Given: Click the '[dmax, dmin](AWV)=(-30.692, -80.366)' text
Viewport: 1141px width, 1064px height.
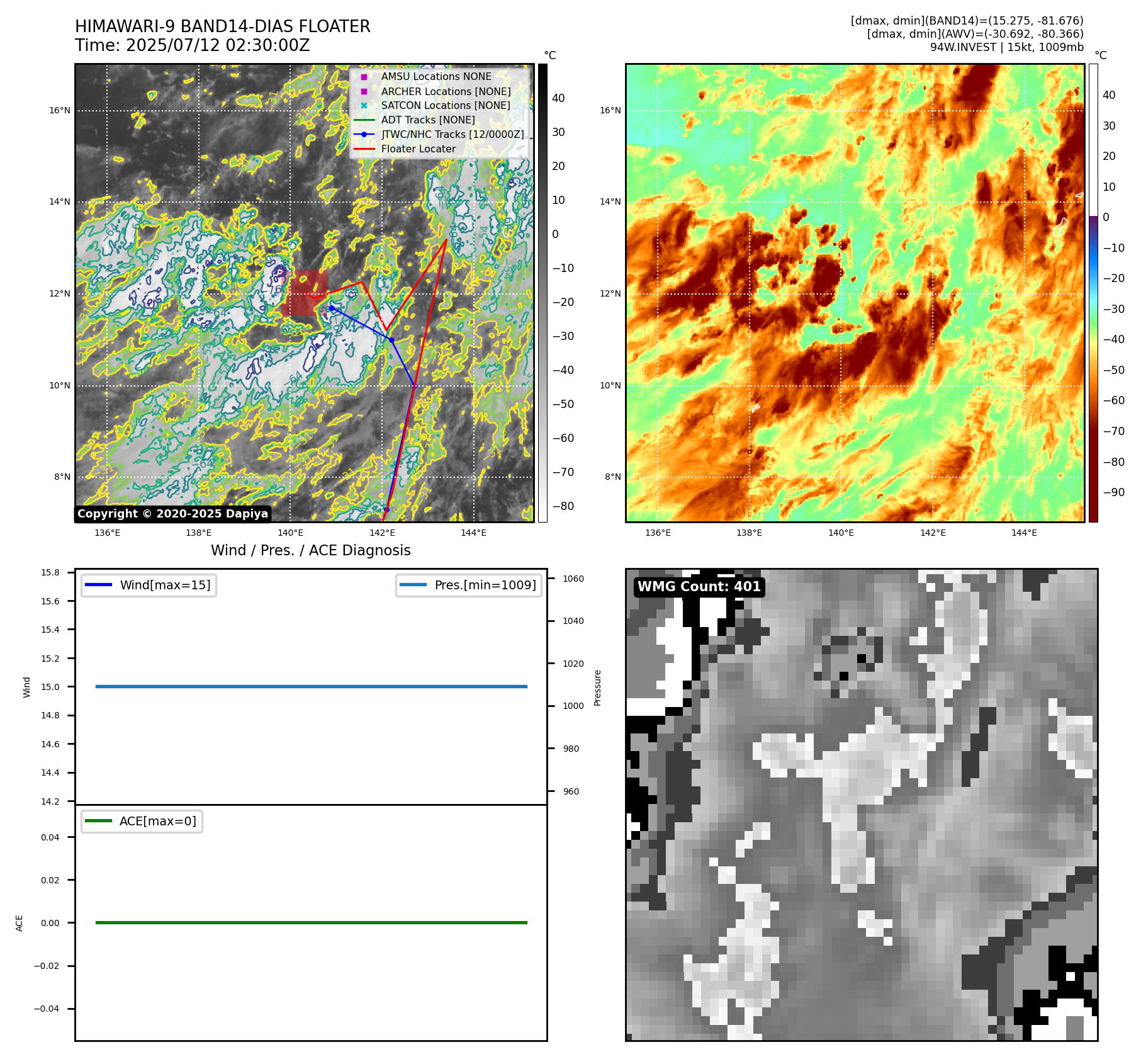Looking at the screenshot, I should tap(975, 34).
